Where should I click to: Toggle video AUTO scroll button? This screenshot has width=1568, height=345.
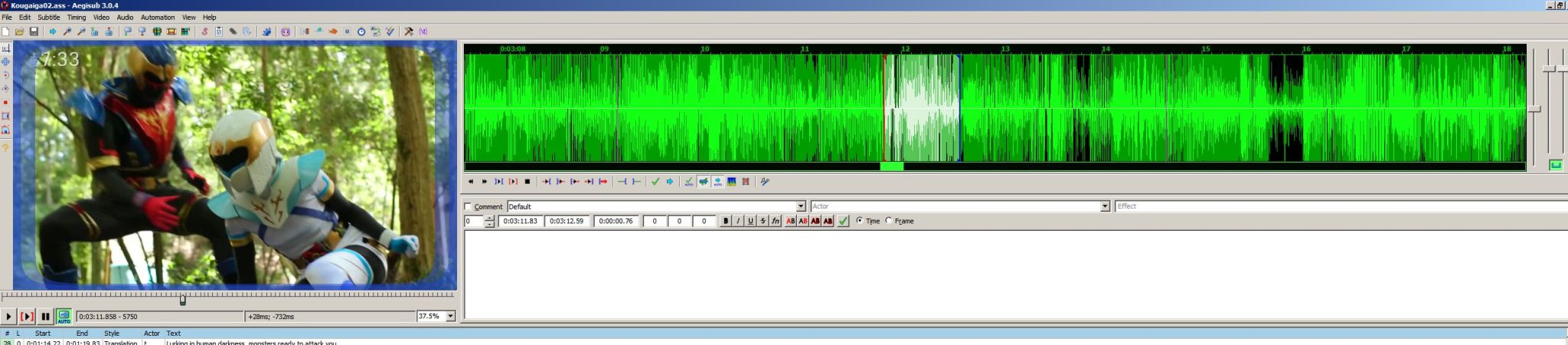point(64,316)
